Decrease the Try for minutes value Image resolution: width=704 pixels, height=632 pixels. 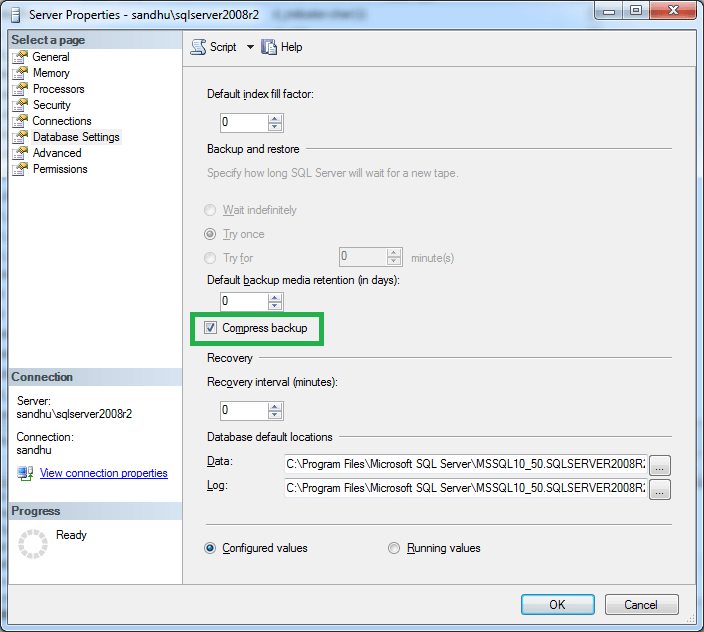[394, 261]
